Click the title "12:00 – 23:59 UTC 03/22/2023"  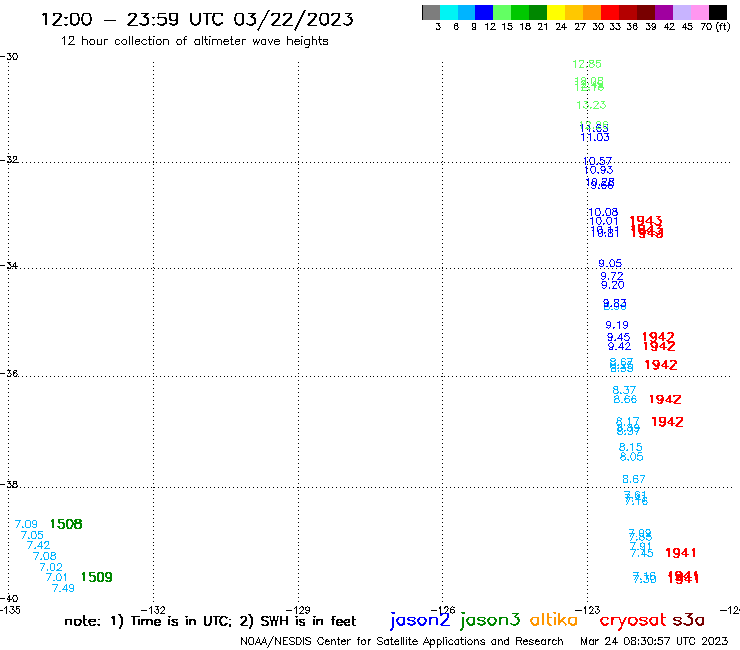(197, 19)
